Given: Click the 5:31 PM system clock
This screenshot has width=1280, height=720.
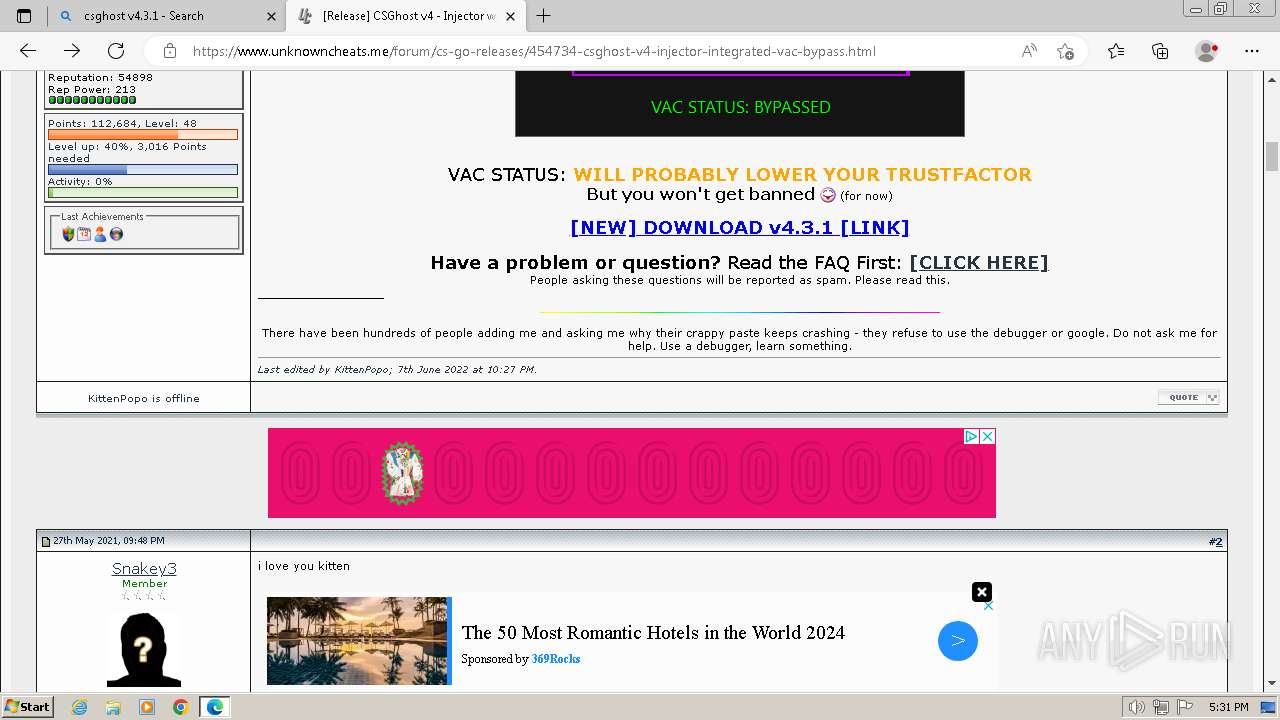Looking at the screenshot, I should [1228, 707].
